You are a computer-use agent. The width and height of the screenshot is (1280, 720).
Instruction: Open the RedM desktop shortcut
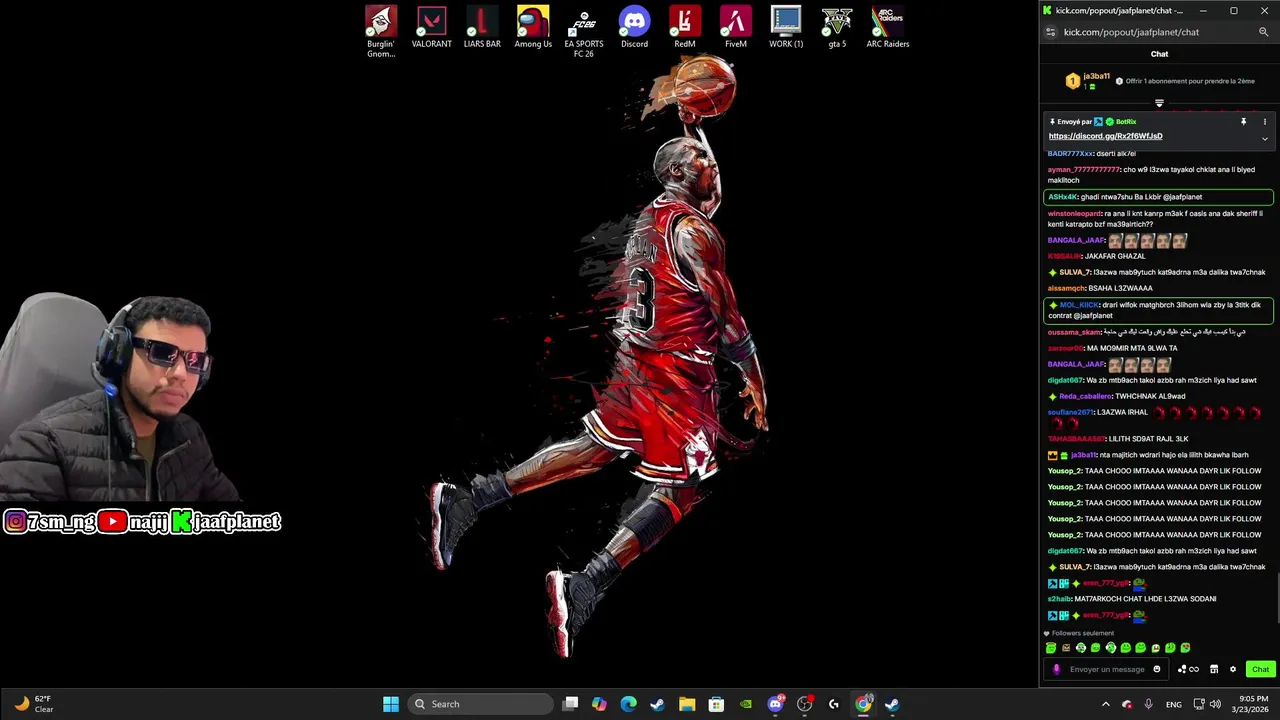[685, 28]
